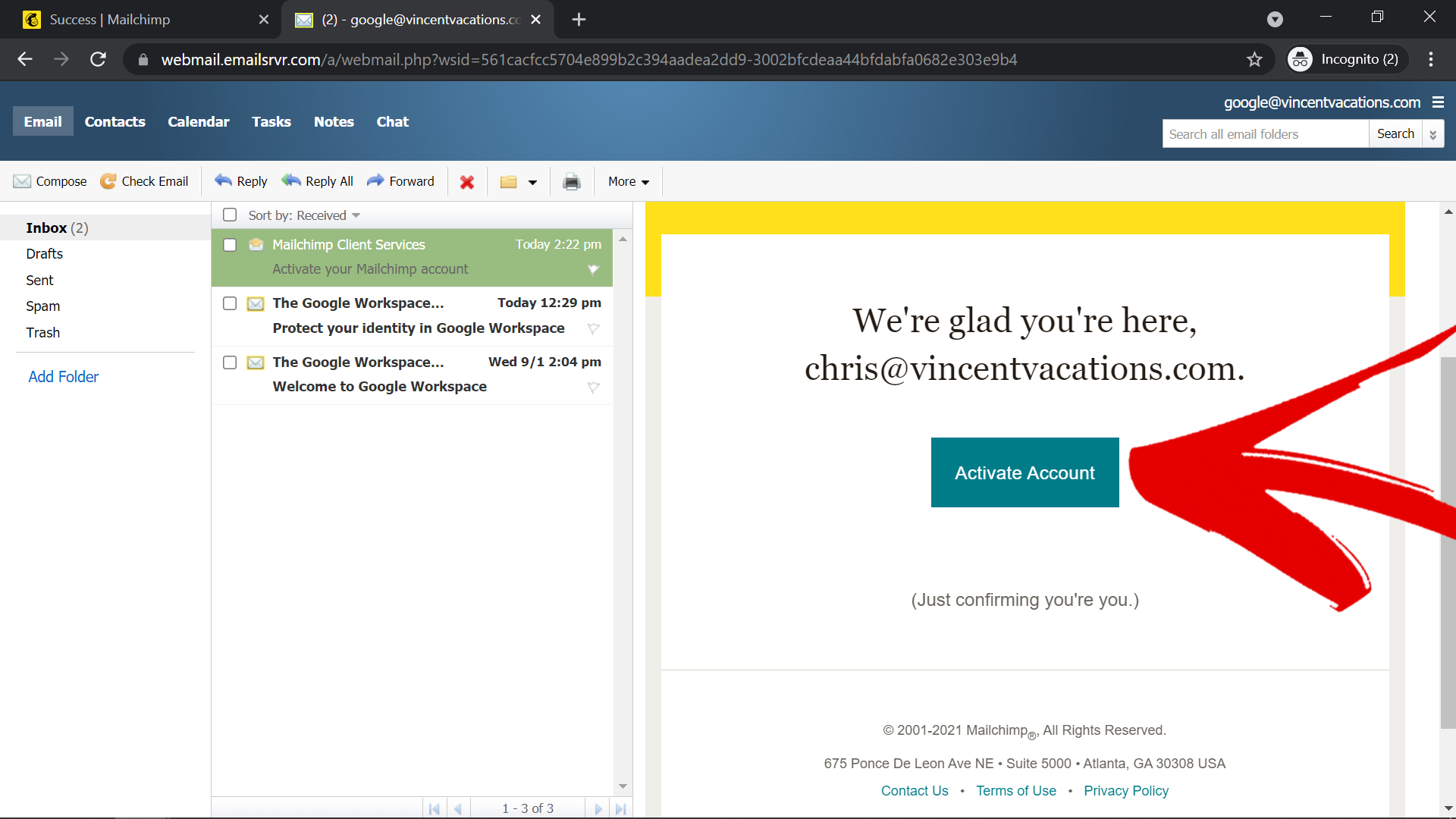The image size is (1456, 819).
Task: Click the email preview vertical scrollbar
Action: click(1448, 542)
